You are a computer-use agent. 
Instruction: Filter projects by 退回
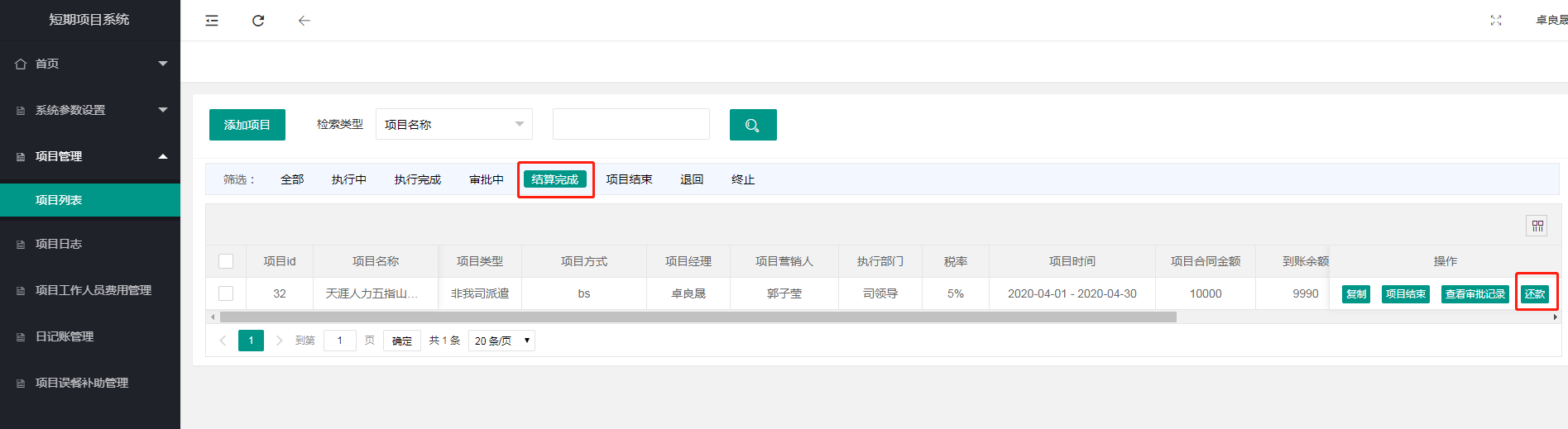692,179
